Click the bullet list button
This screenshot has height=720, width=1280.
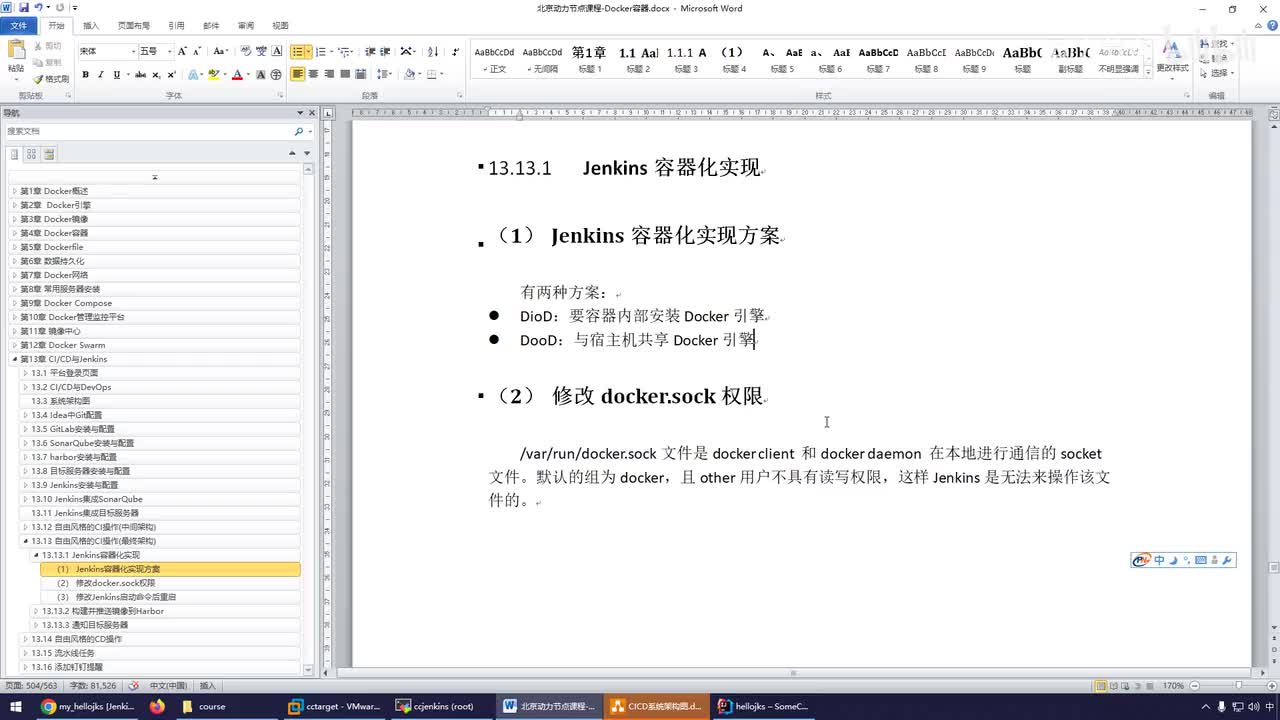tap(298, 51)
